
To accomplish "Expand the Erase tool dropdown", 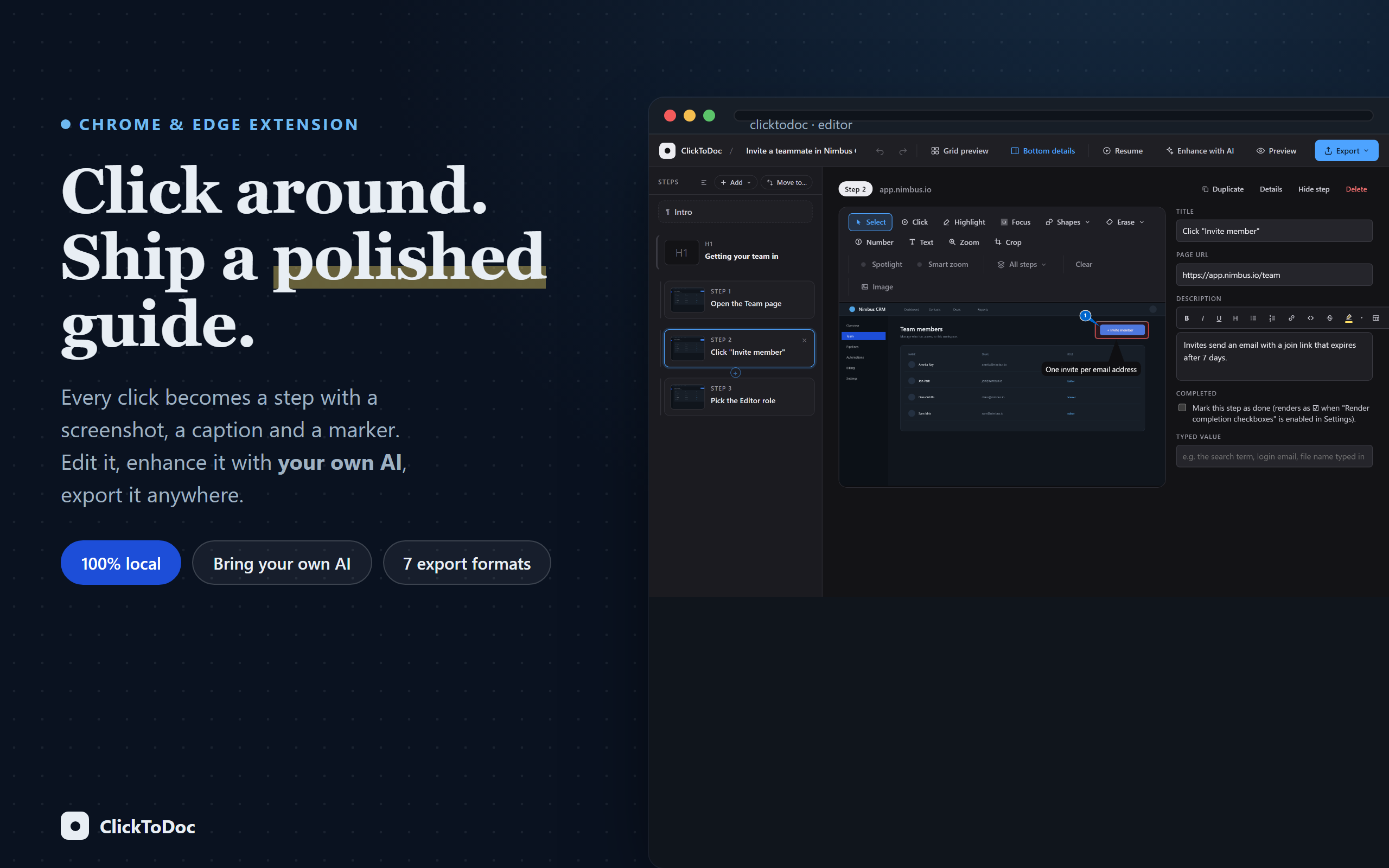I will [x=1125, y=222].
